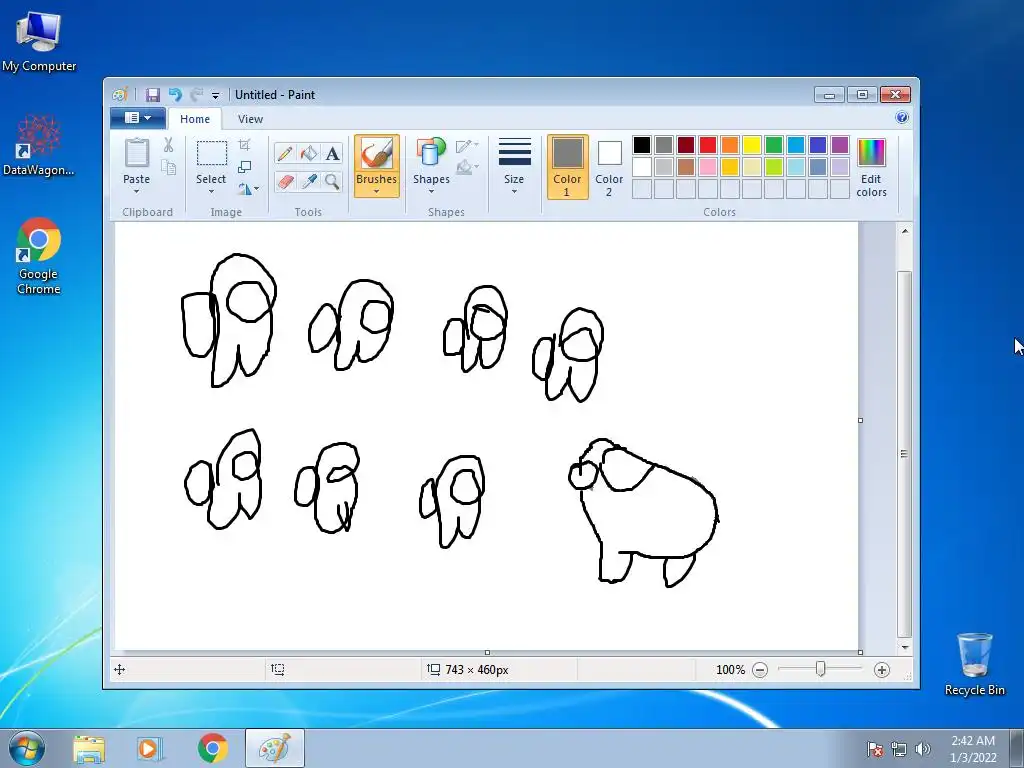
Task: Click the Resize icon in Image group
Action: (x=244, y=167)
